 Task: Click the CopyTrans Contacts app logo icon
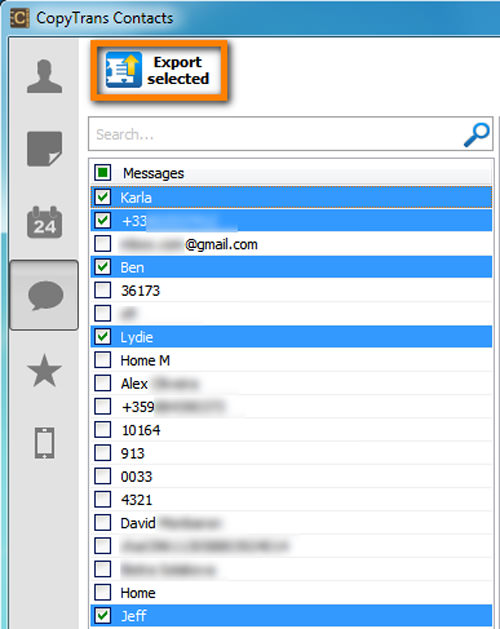pyautogui.click(x=19, y=18)
